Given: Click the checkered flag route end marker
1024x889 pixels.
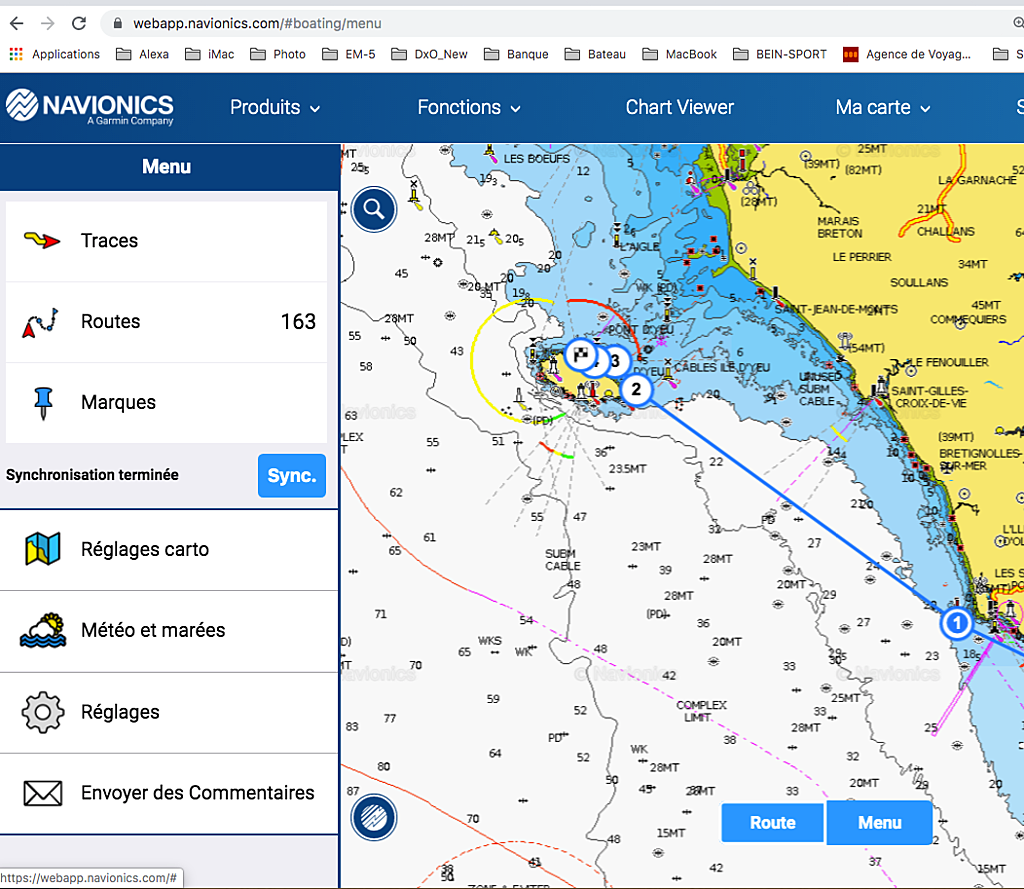Looking at the screenshot, I should click(581, 355).
